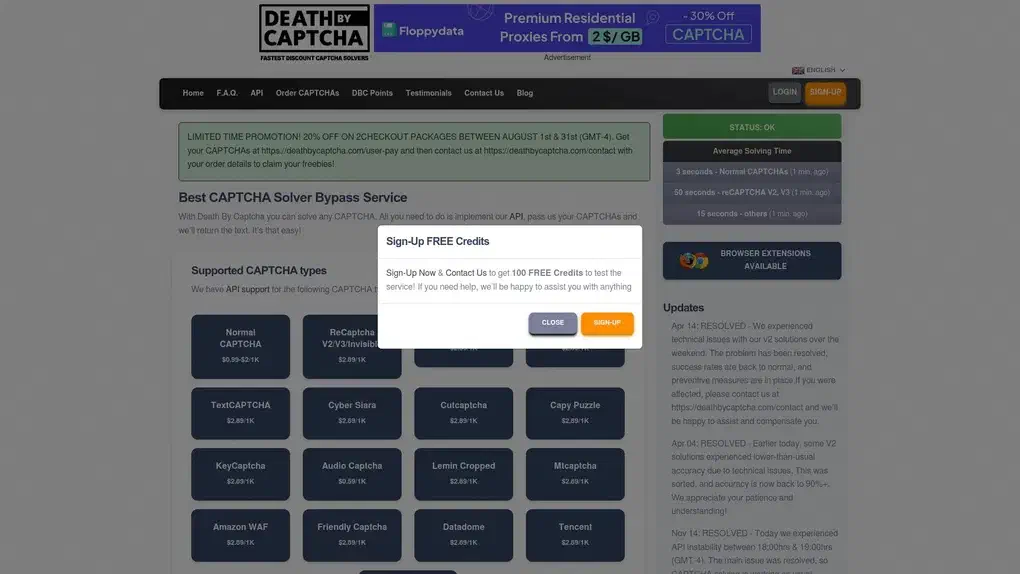
Task: Open the F.A.Q. menu item
Action: pyautogui.click(x=227, y=93)
